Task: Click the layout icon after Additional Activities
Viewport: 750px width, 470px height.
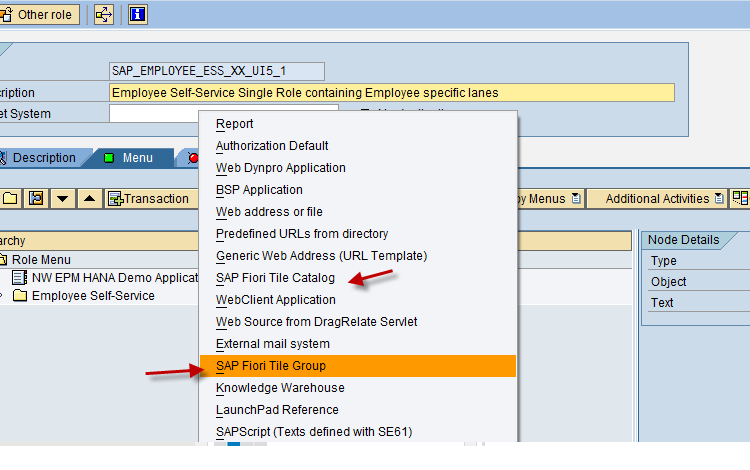Action: [x=740, y=198]
